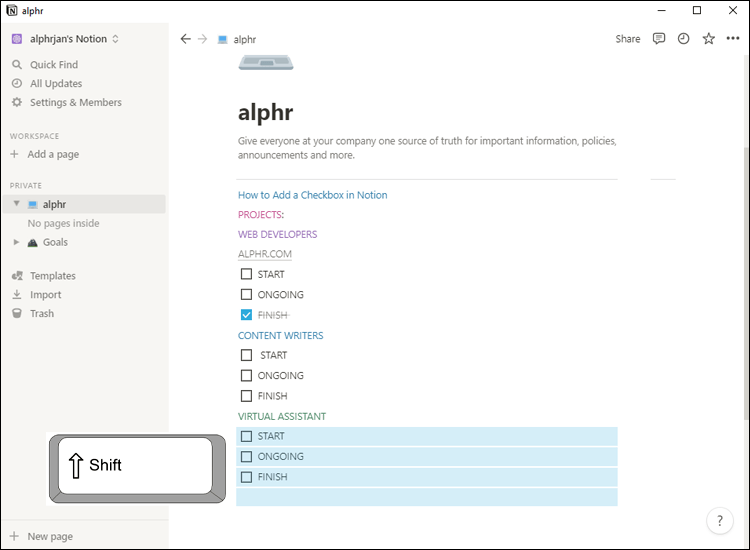Open 'How to Add a Checkbox' link
Image resolution: width=750 pixels, height=550 pixels.
coord(312,195)
